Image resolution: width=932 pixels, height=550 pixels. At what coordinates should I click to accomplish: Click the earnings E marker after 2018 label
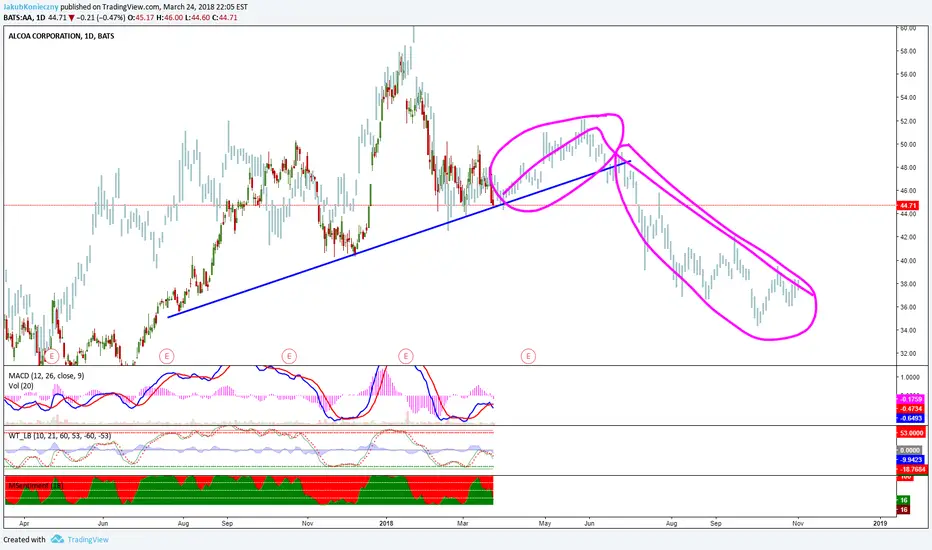(x=405, y=356)
